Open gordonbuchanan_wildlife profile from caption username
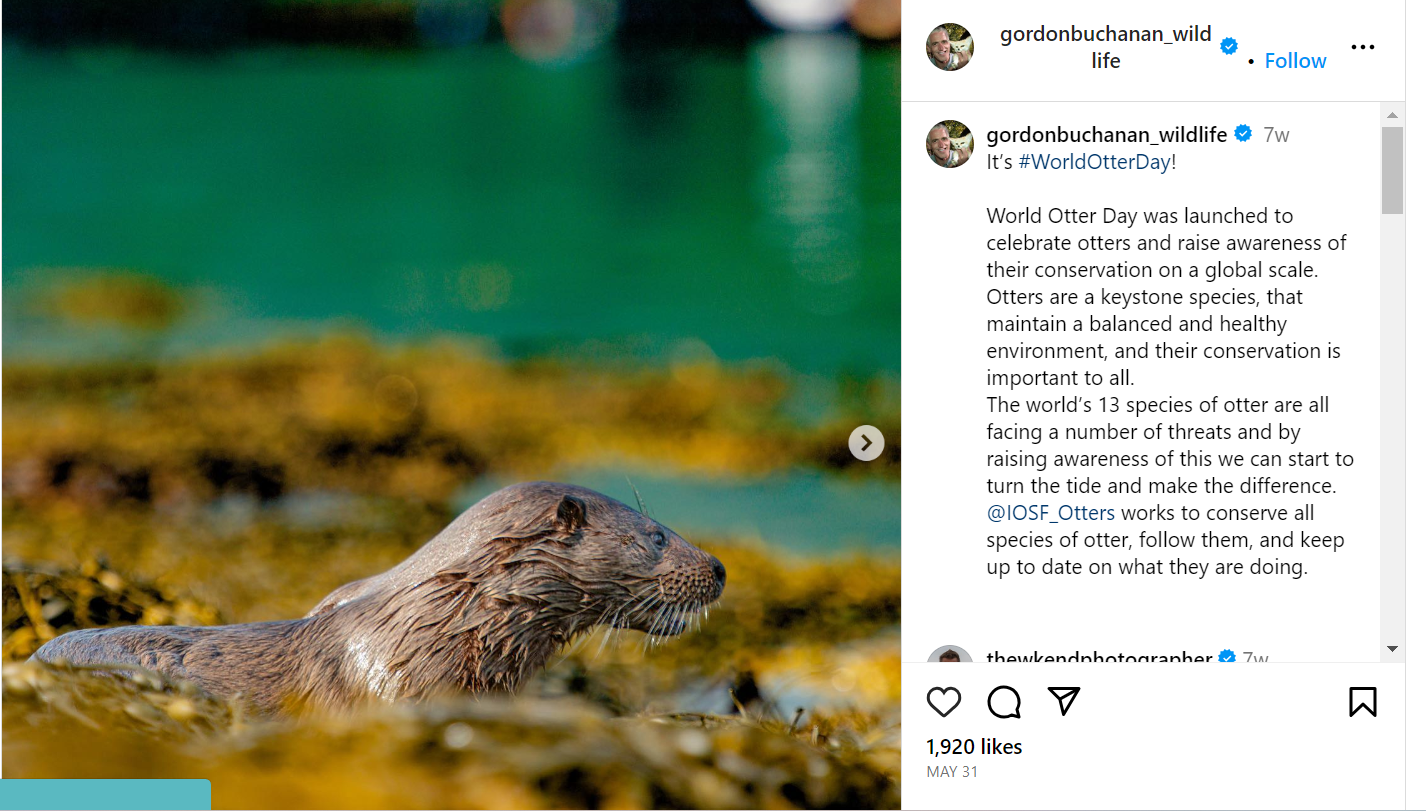The image size is (1426, 811). [x=1107, y=134]
